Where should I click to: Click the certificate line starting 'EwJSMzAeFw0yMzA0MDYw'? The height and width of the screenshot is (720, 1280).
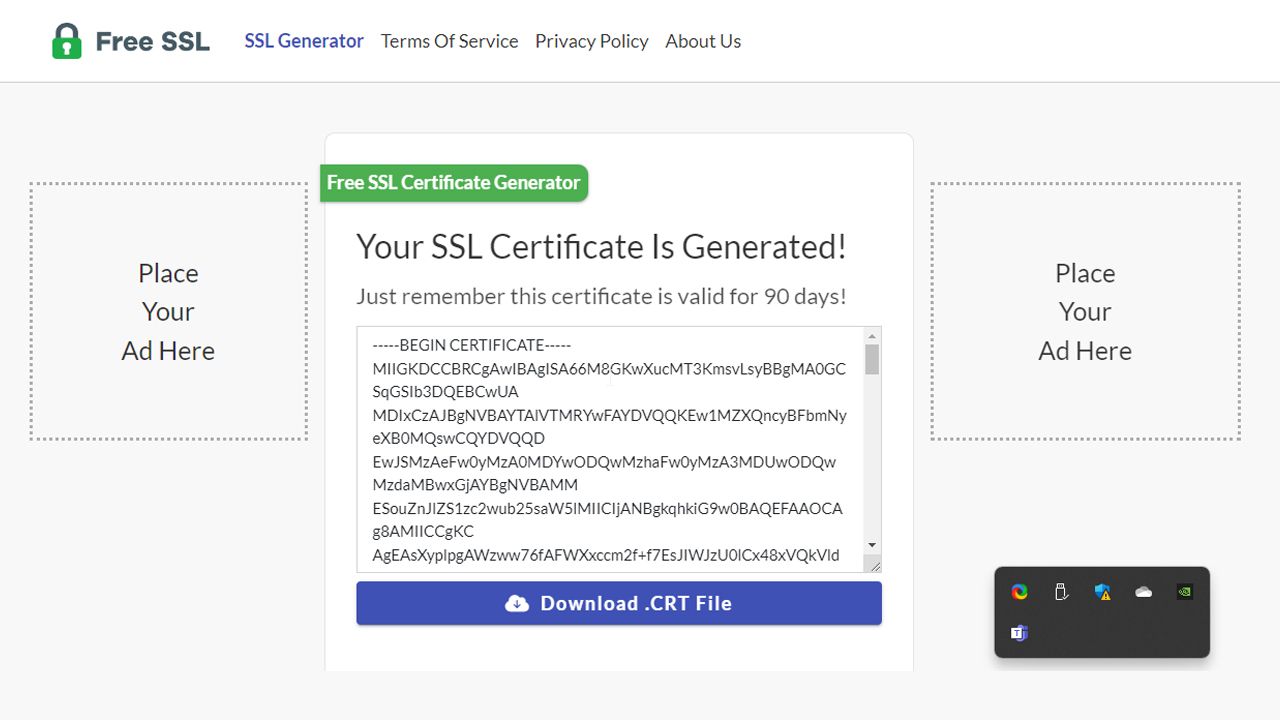604,462
